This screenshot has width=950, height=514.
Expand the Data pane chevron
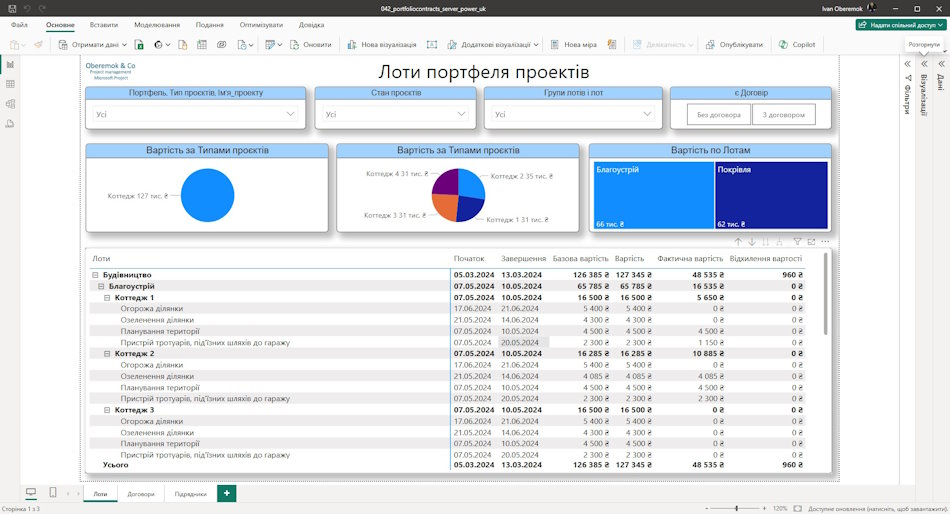click(x=942, y=64)
